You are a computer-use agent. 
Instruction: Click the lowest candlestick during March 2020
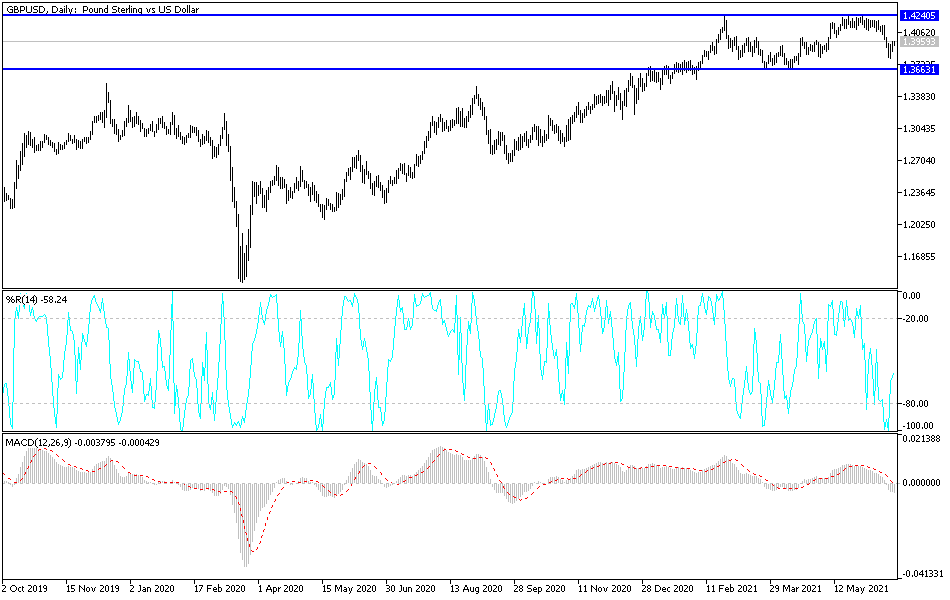242,270
